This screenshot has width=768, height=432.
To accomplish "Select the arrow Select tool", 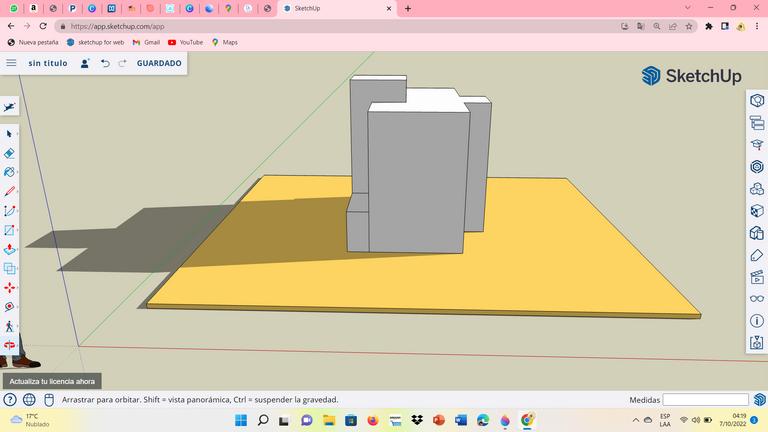I will coord(9,133).
